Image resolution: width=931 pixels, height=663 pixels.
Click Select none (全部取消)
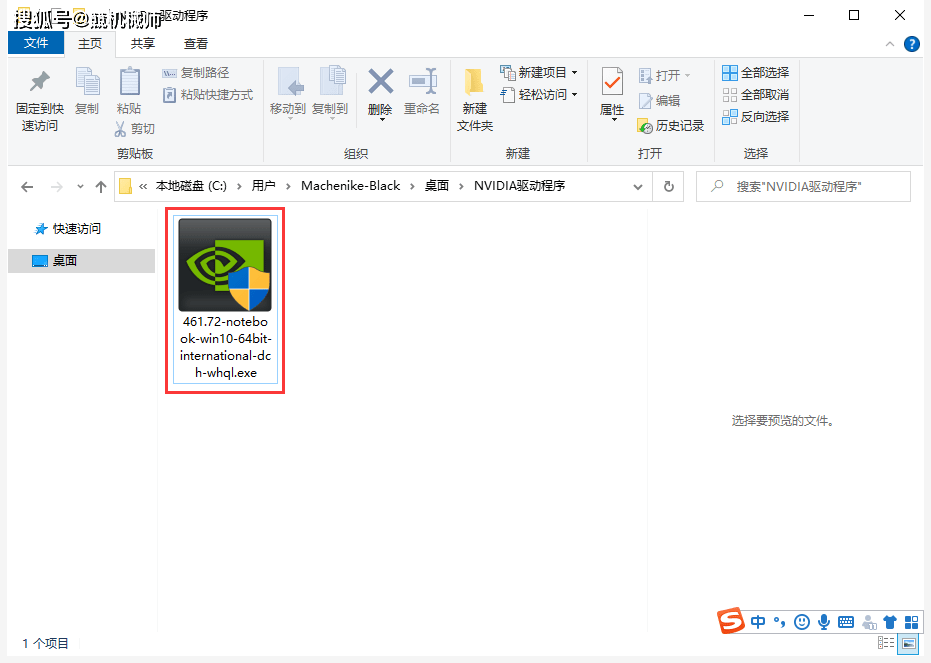click(755, 94)
